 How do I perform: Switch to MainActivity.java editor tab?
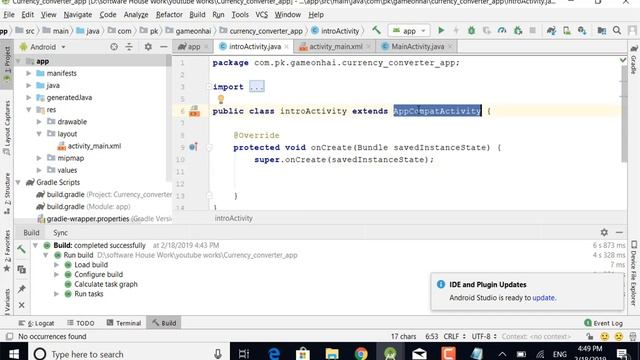pyautogui.click(x=418, y=47)
